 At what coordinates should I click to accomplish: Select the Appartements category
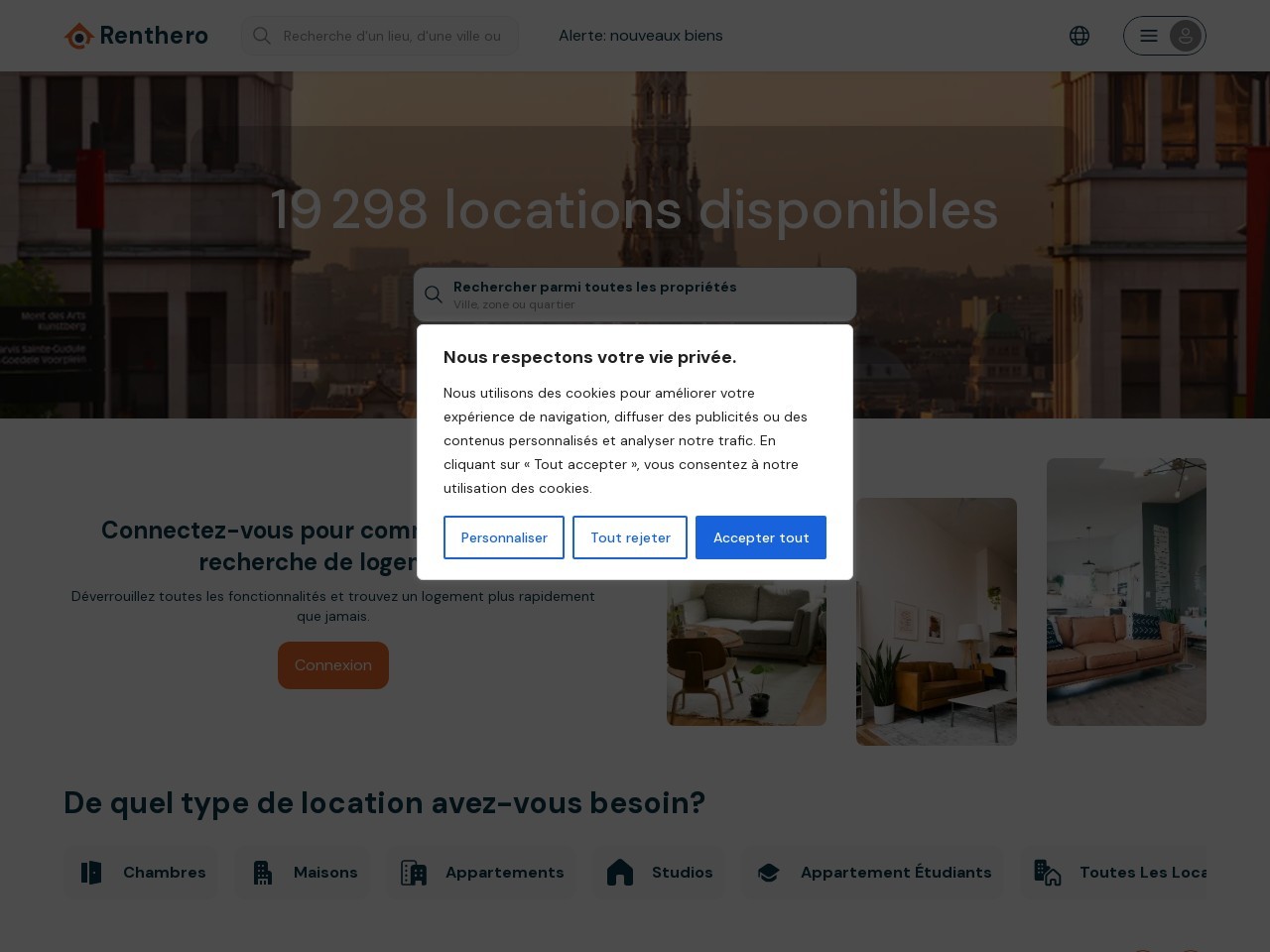pos(481,873)
